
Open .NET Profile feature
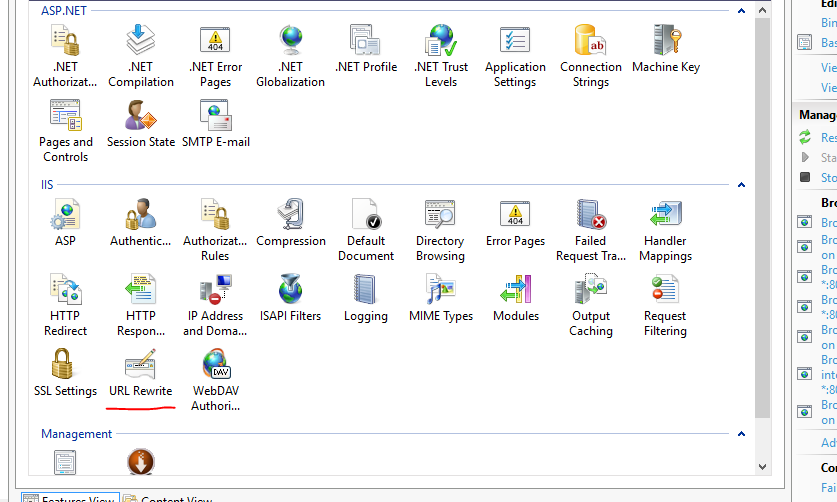(x=366, y=49)
